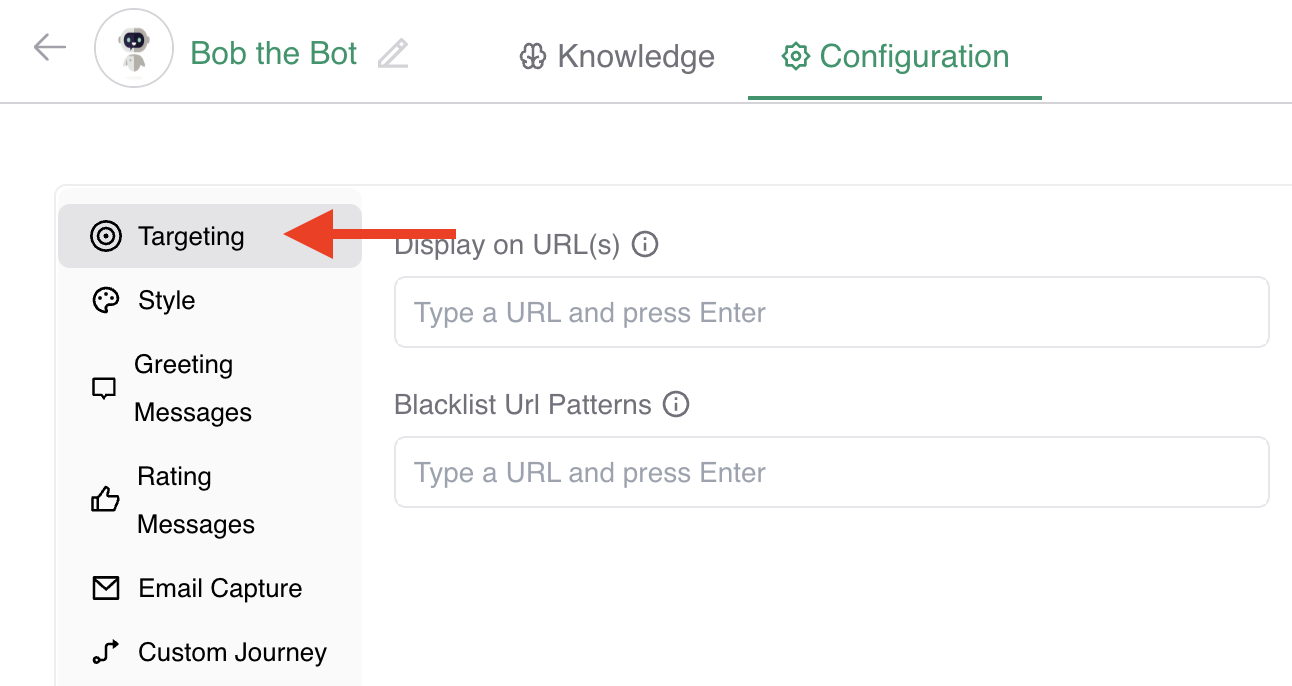This screenshot has width=1292, height=686.
Task: Select Targeting in the sidebar
Action: [x=191, y=236]
